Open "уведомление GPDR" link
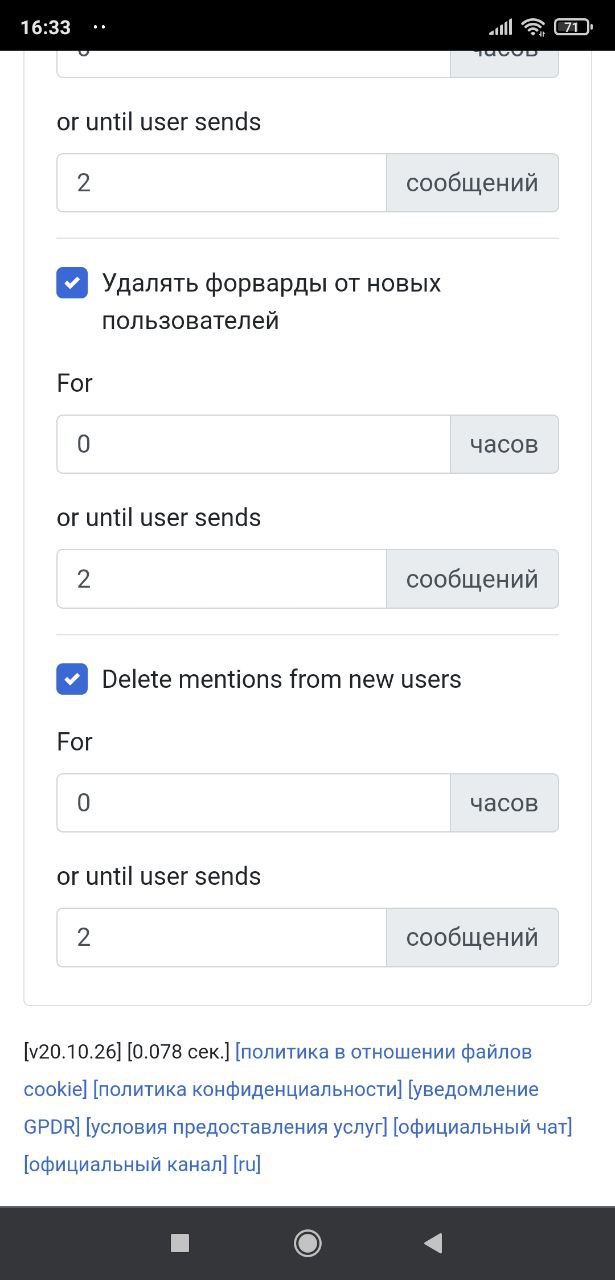 [281, 1108]
